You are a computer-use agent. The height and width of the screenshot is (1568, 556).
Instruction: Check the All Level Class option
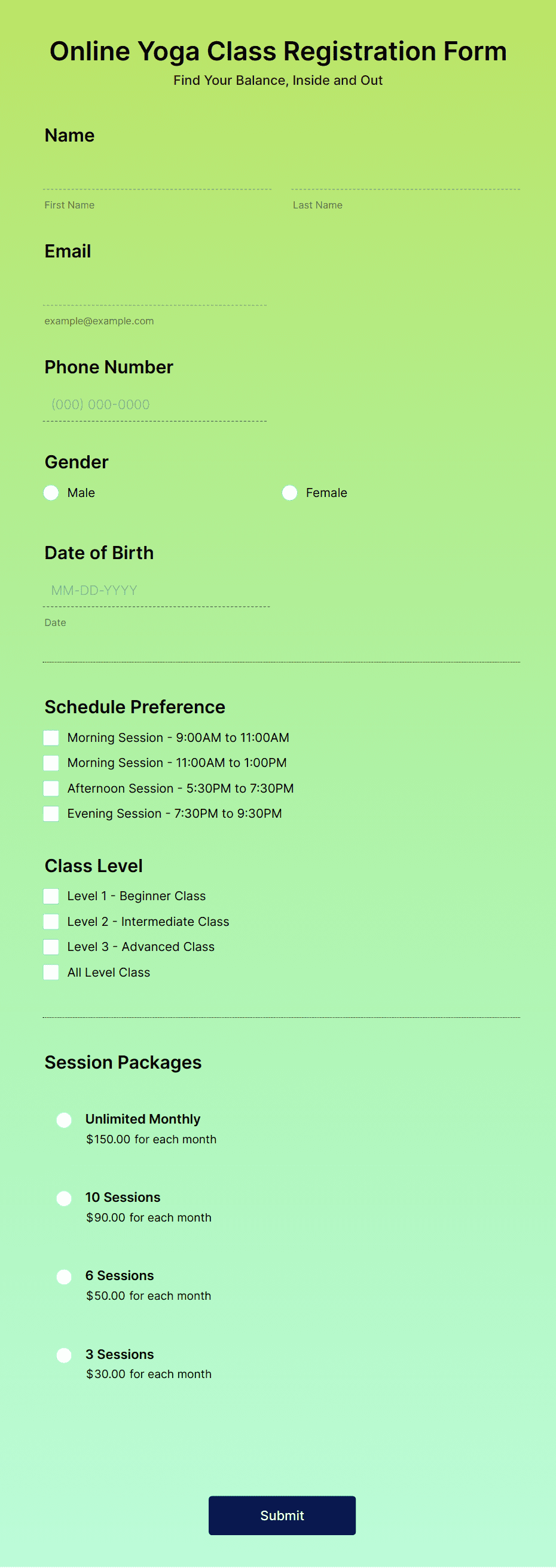pos(51,972)
